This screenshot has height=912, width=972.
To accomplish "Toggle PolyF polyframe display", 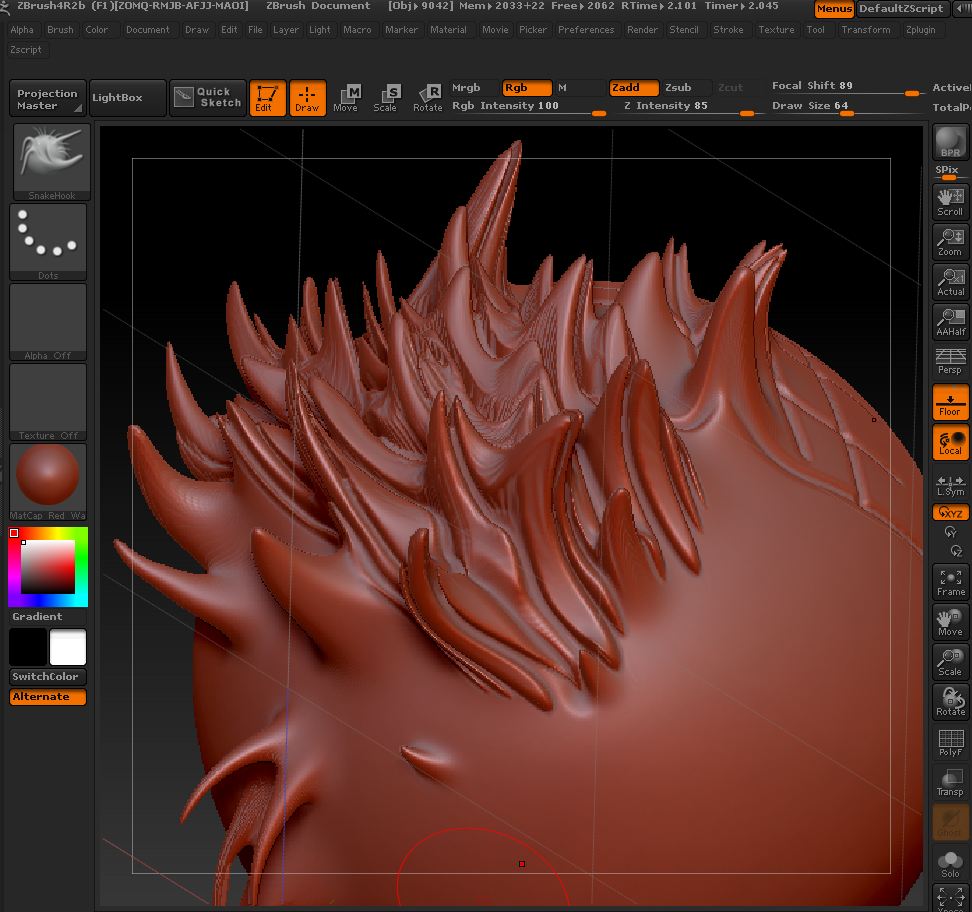I will click(x=950, y=742).
